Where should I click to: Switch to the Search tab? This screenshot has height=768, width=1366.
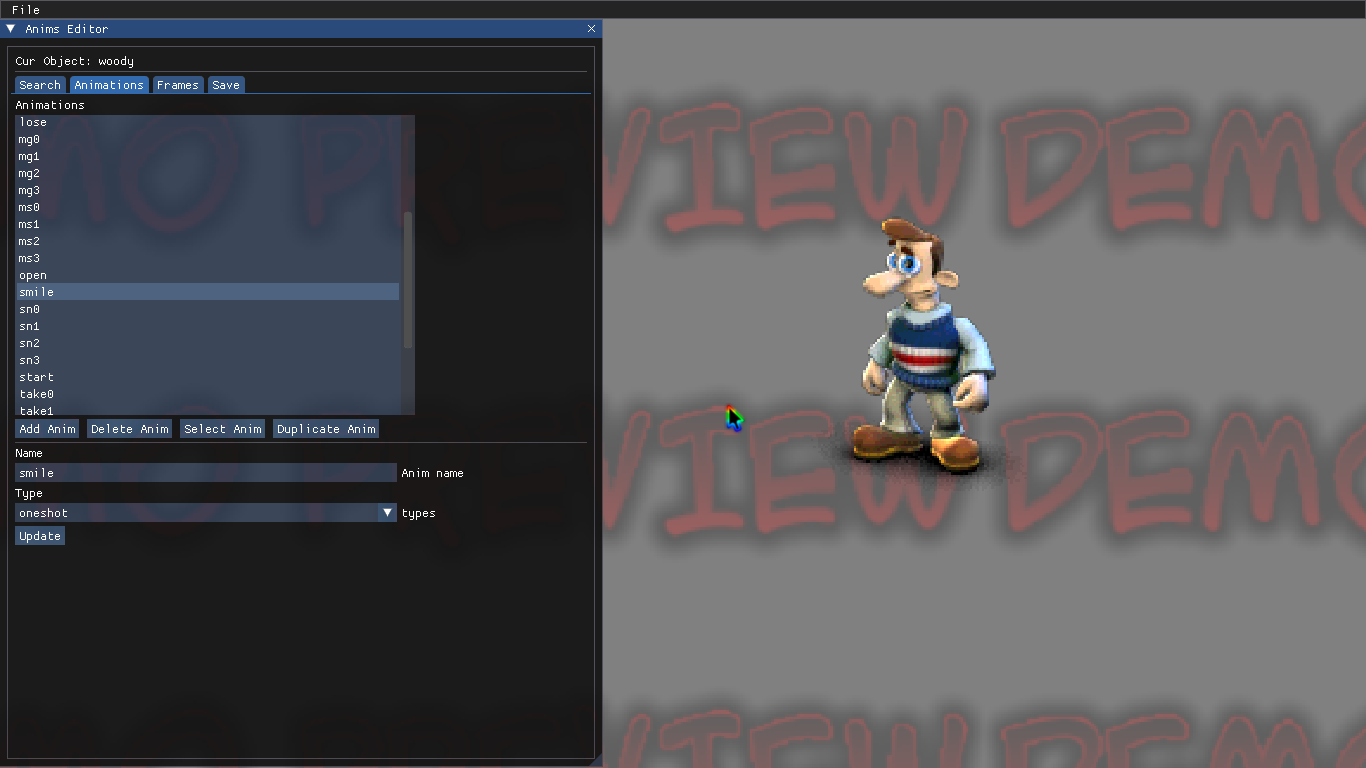pos(40,85)
